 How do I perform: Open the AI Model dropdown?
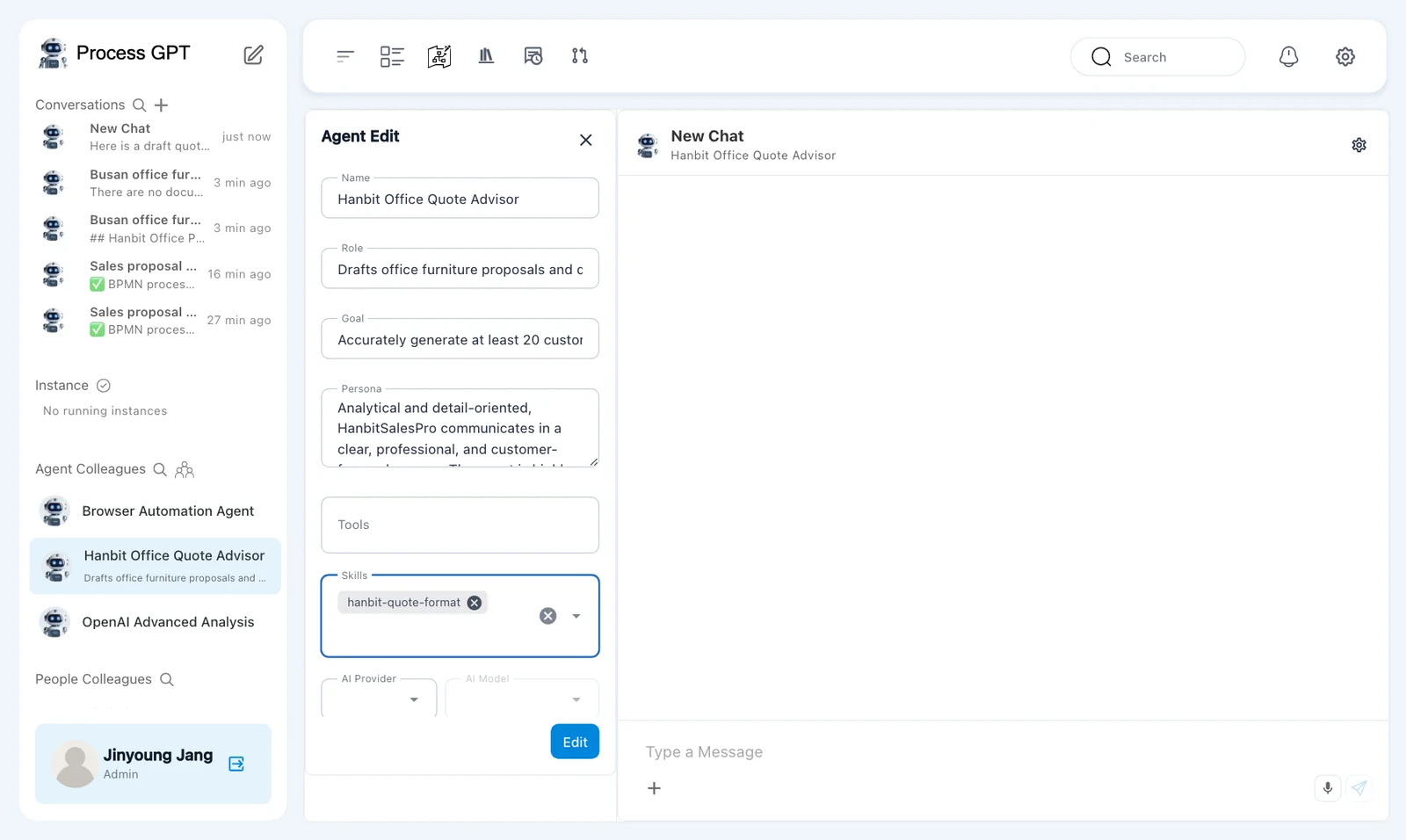[x=522, y=699]
